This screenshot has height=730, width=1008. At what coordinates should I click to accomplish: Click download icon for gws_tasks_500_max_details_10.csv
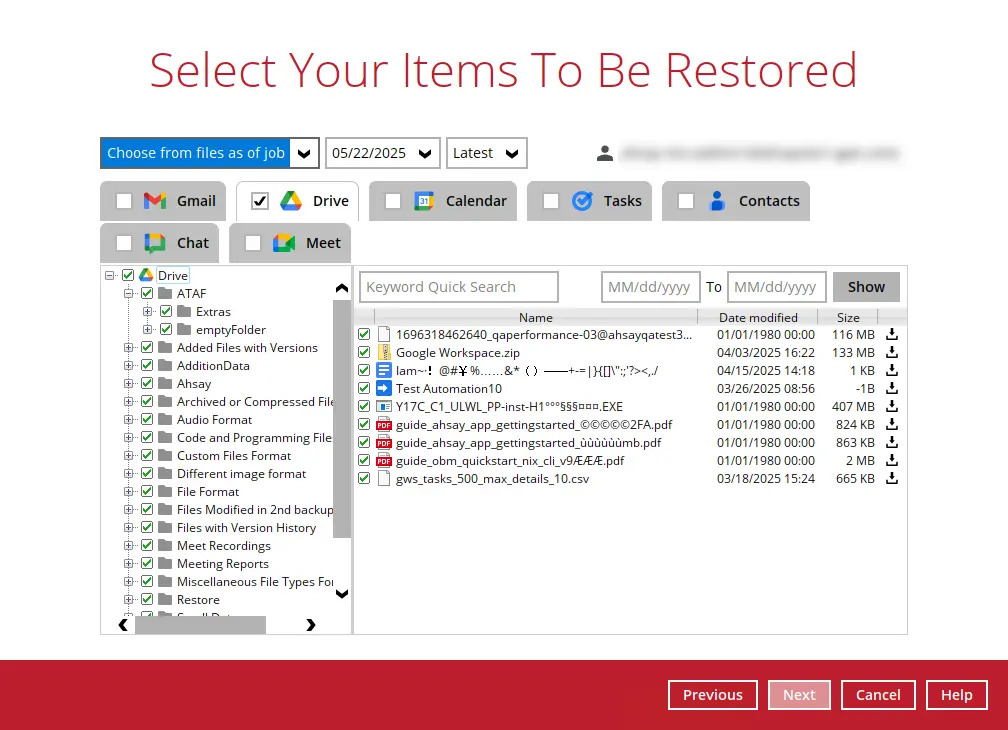coord(892,478)
